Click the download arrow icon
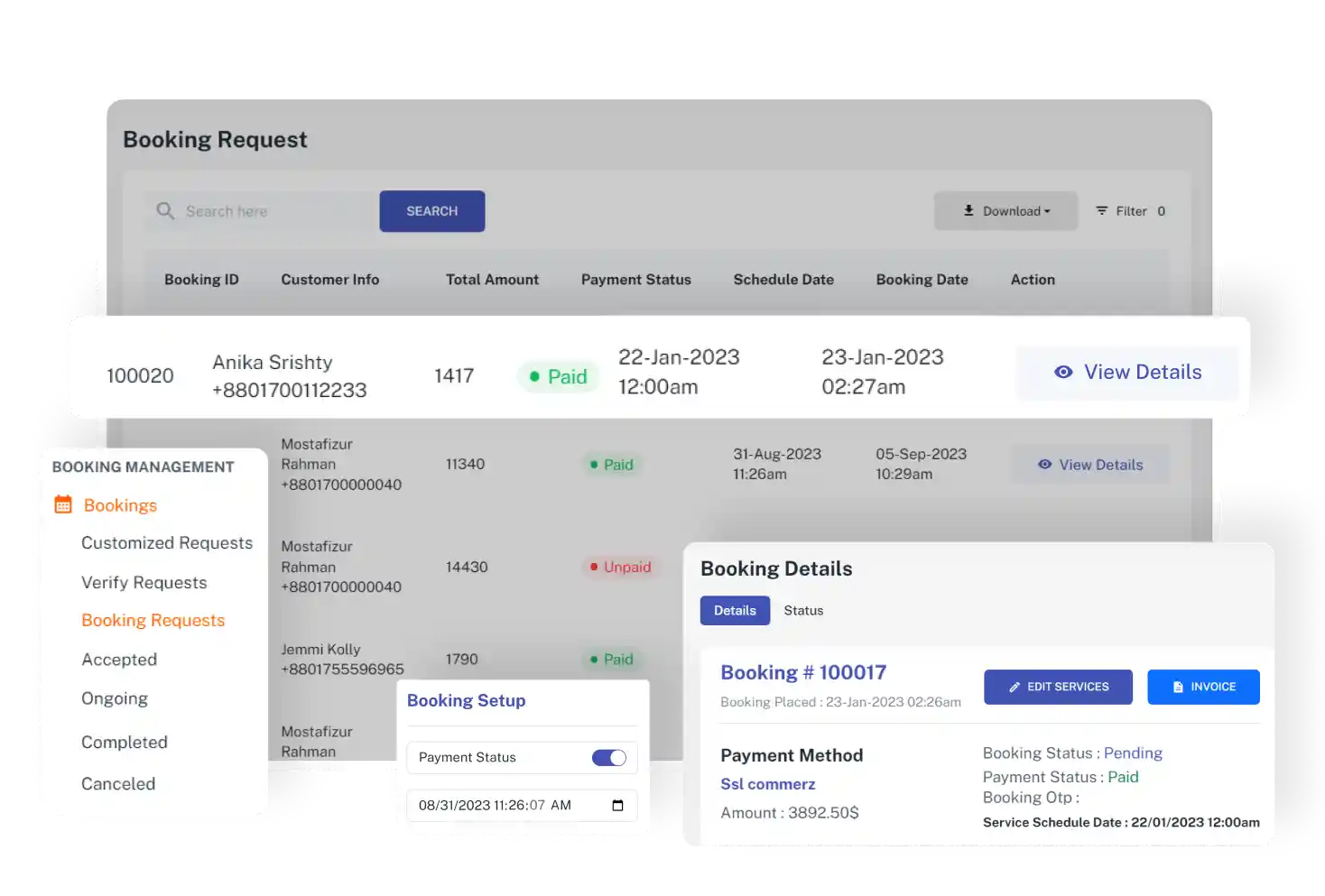This screenshot has width=1325, height=896. coord(968,210)
